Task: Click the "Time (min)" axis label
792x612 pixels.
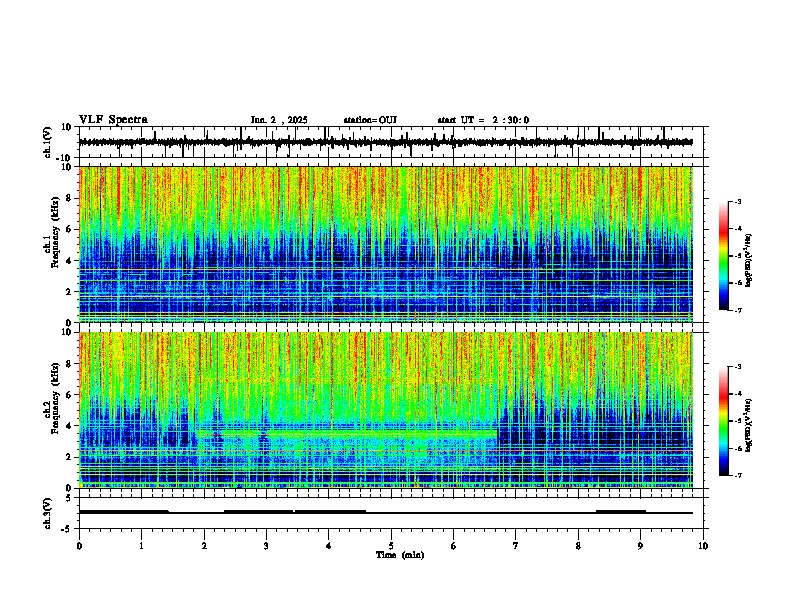Action: click(x=400, y=555)
